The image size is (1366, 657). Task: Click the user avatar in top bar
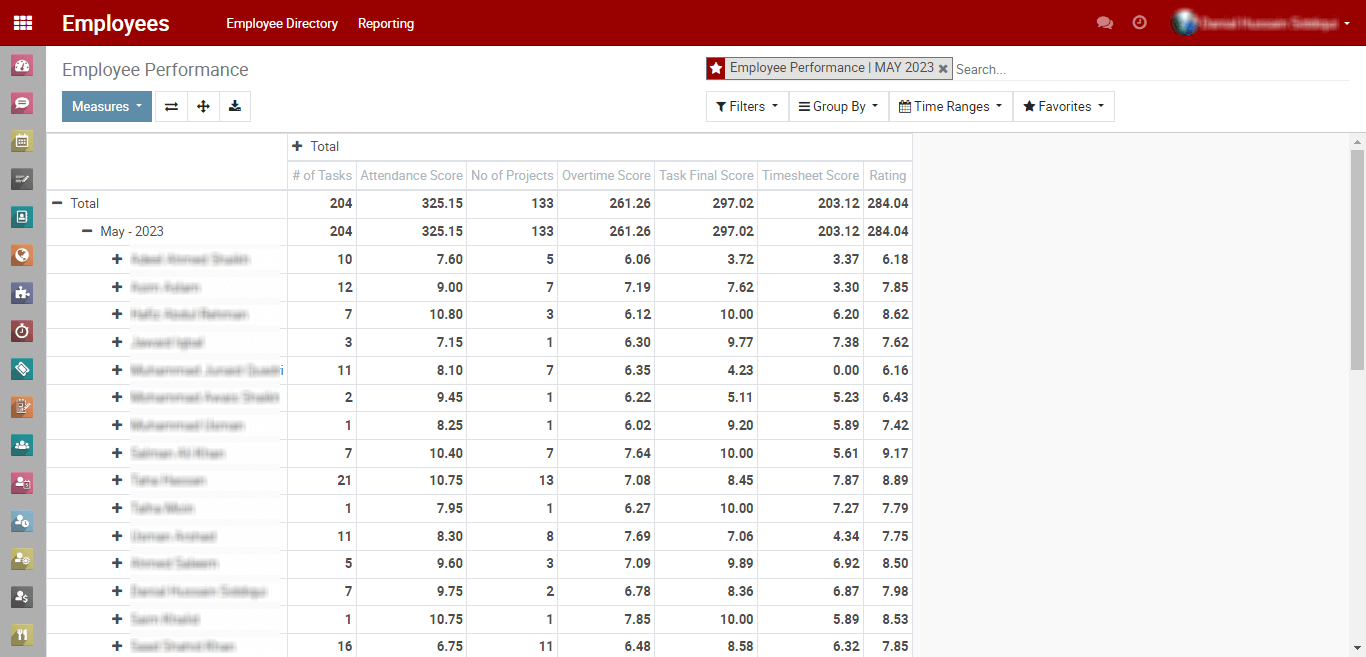click(x=1184, y=23)
